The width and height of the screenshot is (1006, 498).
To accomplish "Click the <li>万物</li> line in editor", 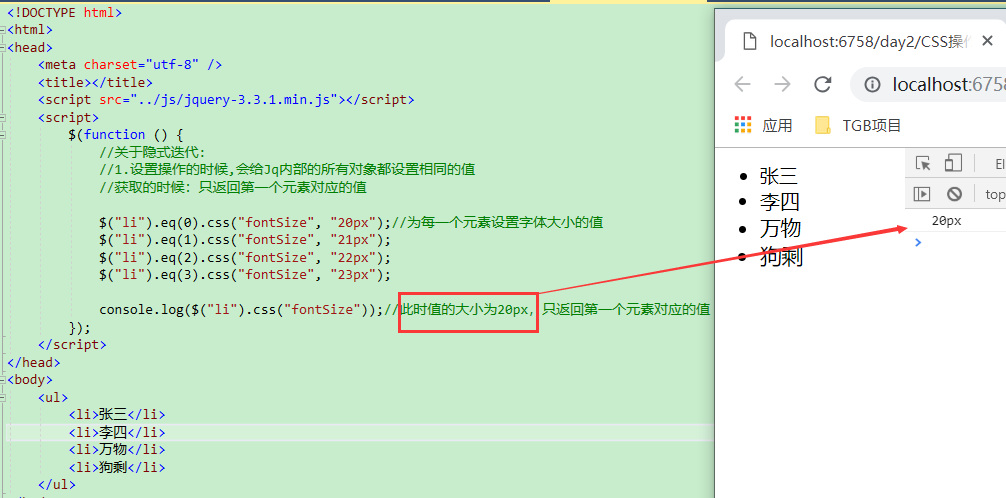I will pyautogui.click(x=117, y=450).
